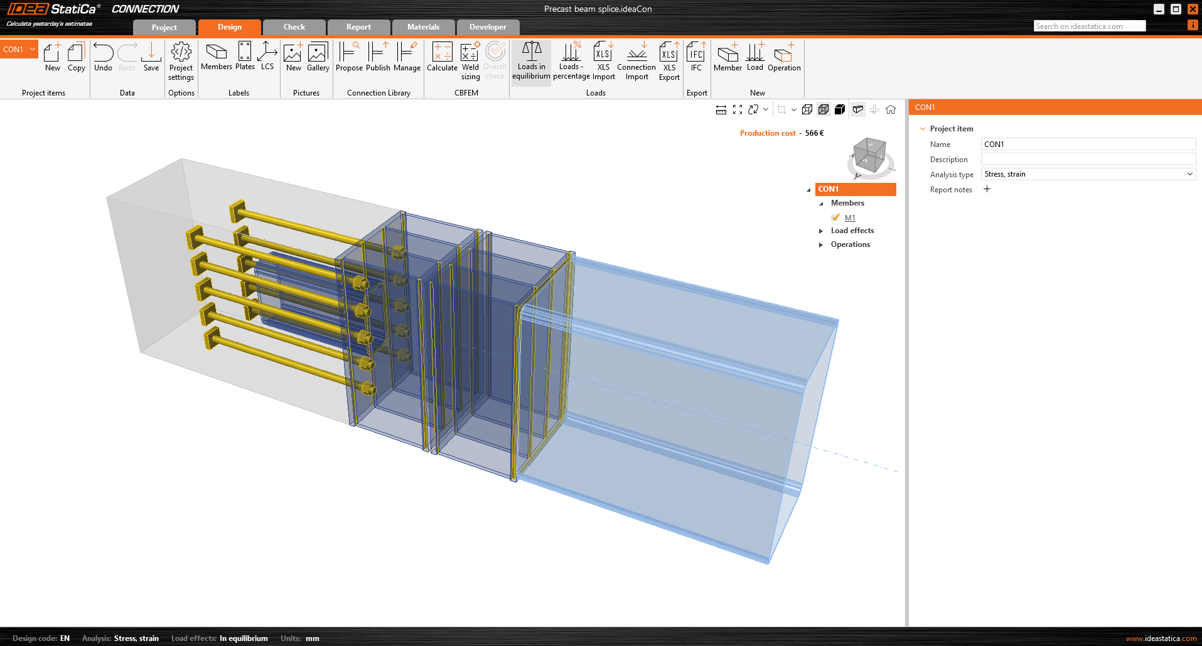Visit the www.ideastatica.com link
The height and width of the screenshot is (646, 1202).
click(1160, 638)
